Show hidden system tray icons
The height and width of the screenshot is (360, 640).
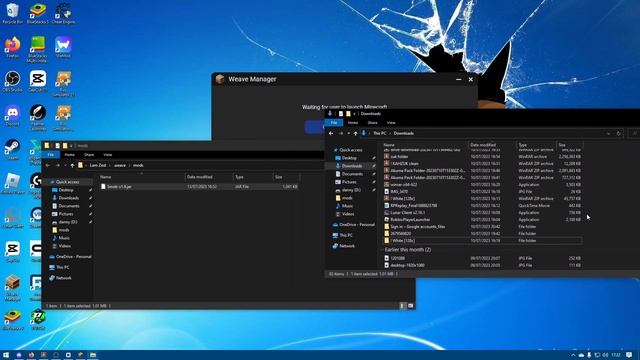click(573, 355)
